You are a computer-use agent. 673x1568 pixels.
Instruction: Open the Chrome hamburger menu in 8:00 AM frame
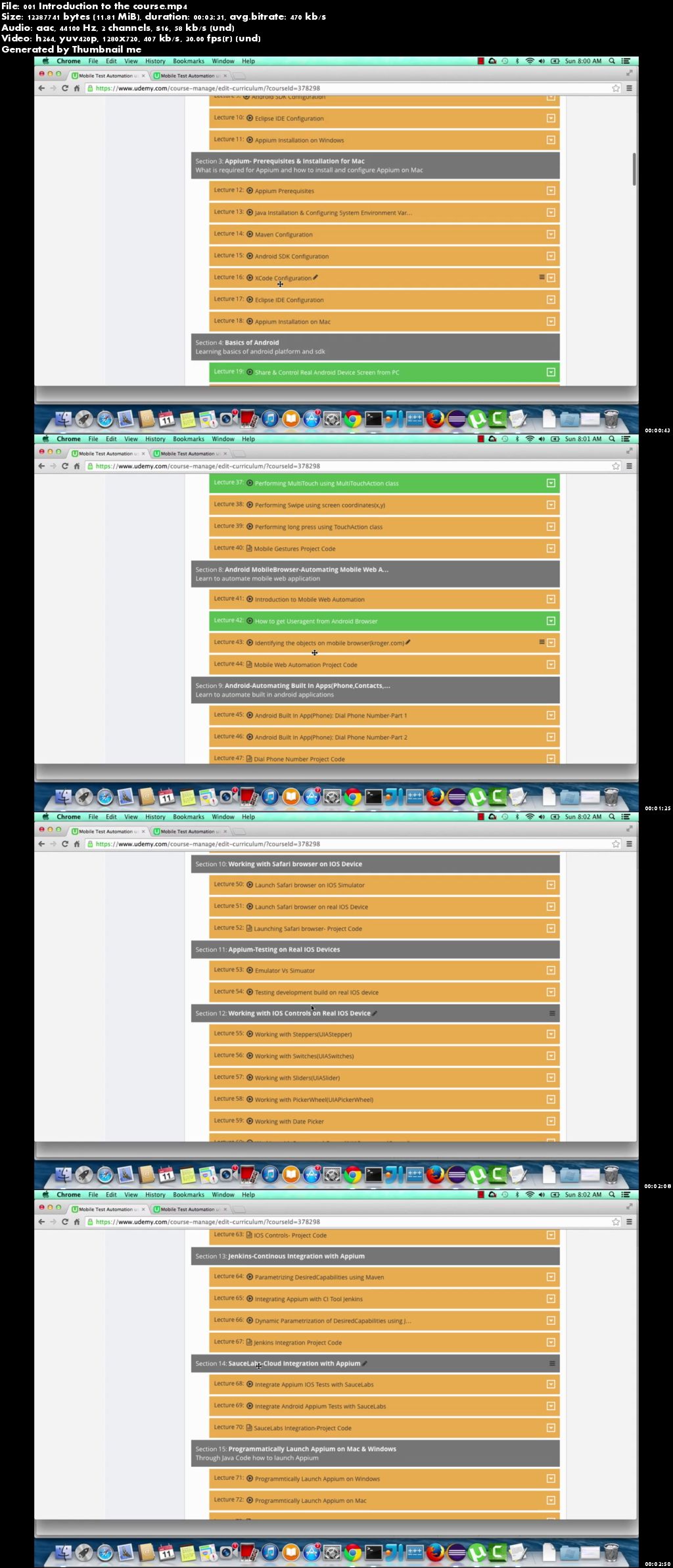tap(629, 88)
